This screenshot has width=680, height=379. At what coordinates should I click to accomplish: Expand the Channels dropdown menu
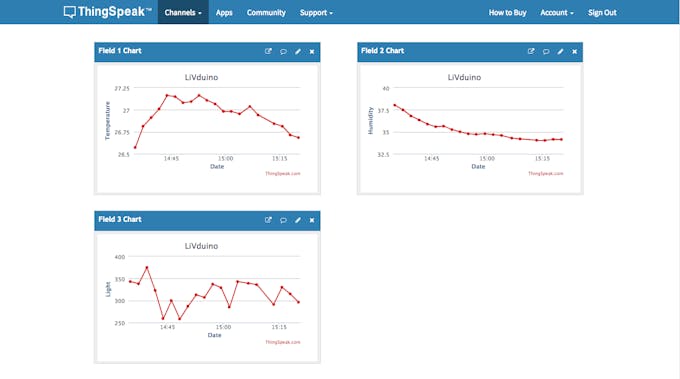point(183,13)
